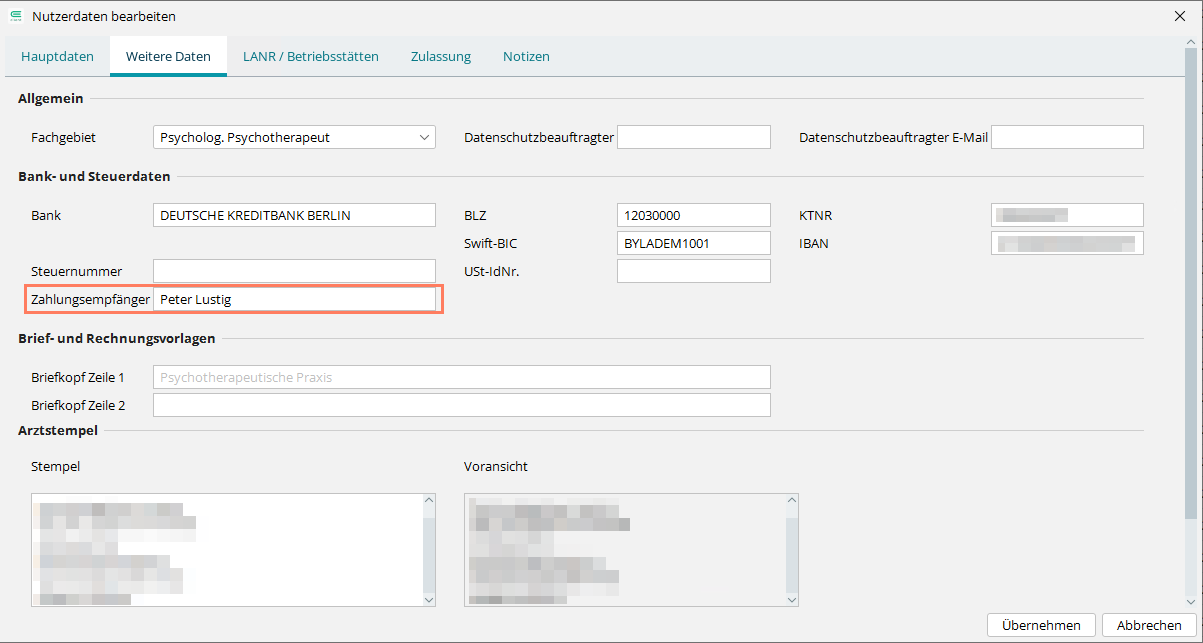Click the Bank name field

click(294, 215)
